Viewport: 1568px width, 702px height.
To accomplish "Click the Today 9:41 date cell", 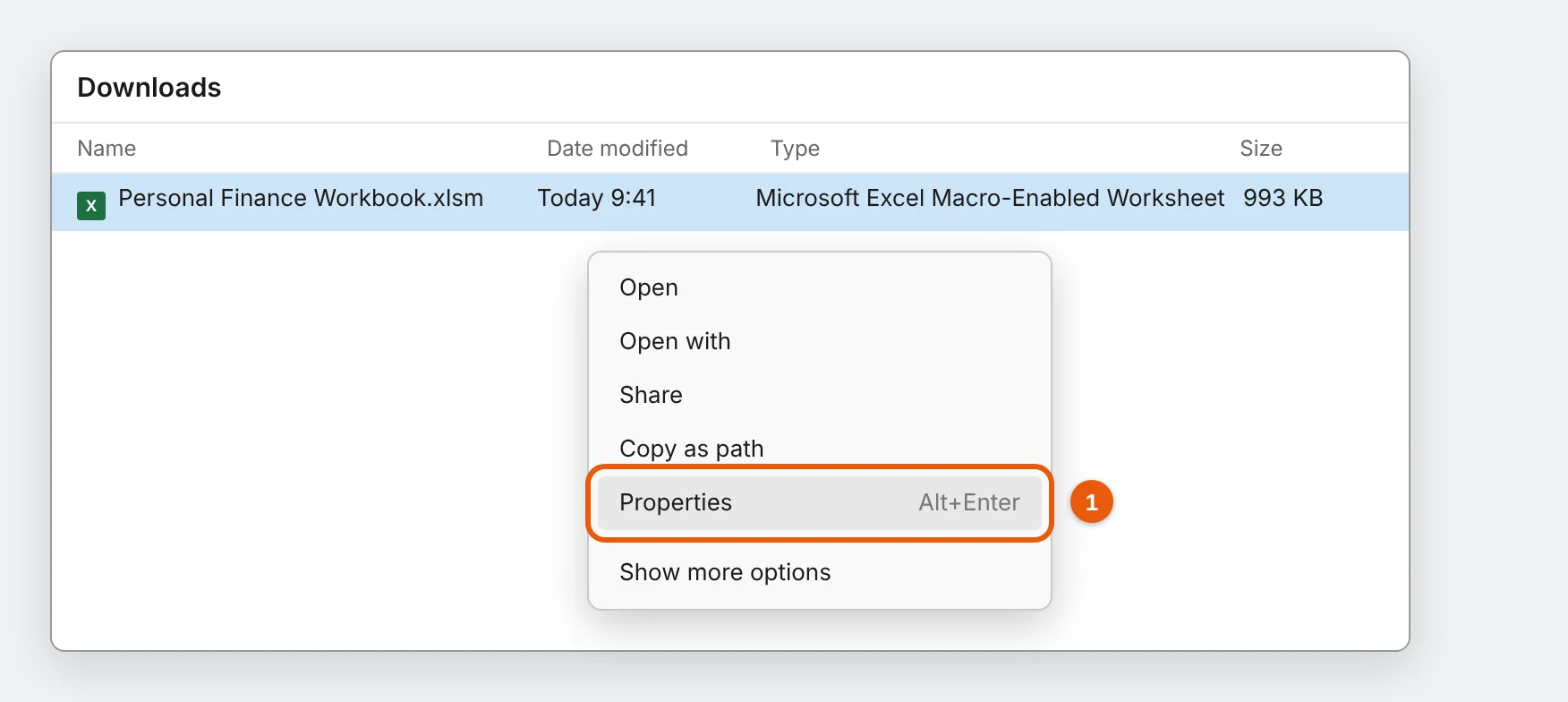I will pos(597,198).
